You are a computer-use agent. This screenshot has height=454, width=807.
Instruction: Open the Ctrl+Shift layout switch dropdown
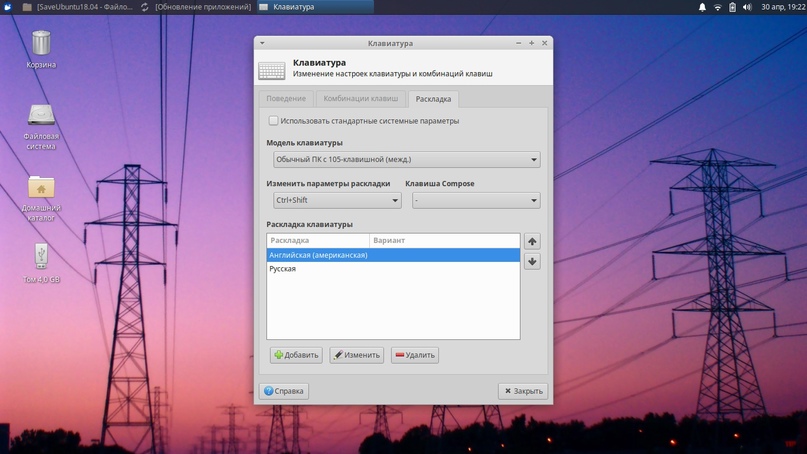tap(337, 200)
